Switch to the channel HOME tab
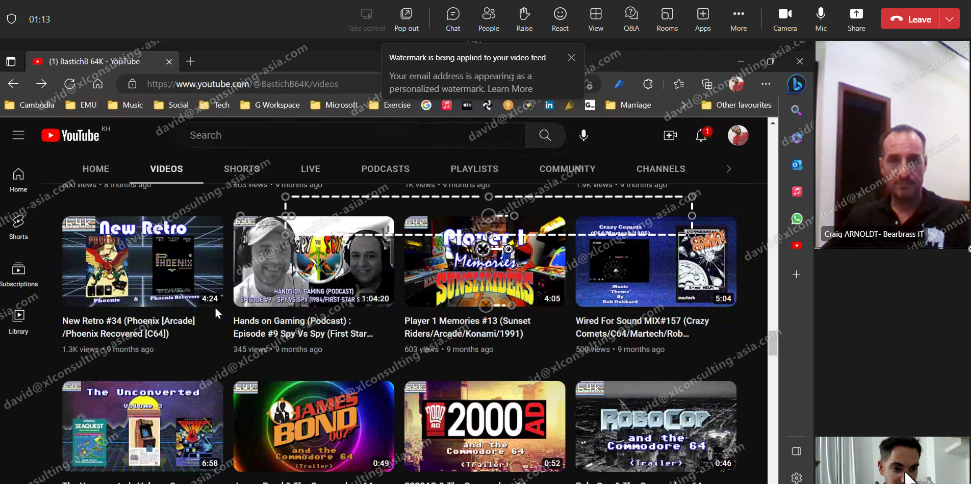This screenshot has height=484, width=971. pyautogui.click(x=96, y=169)
